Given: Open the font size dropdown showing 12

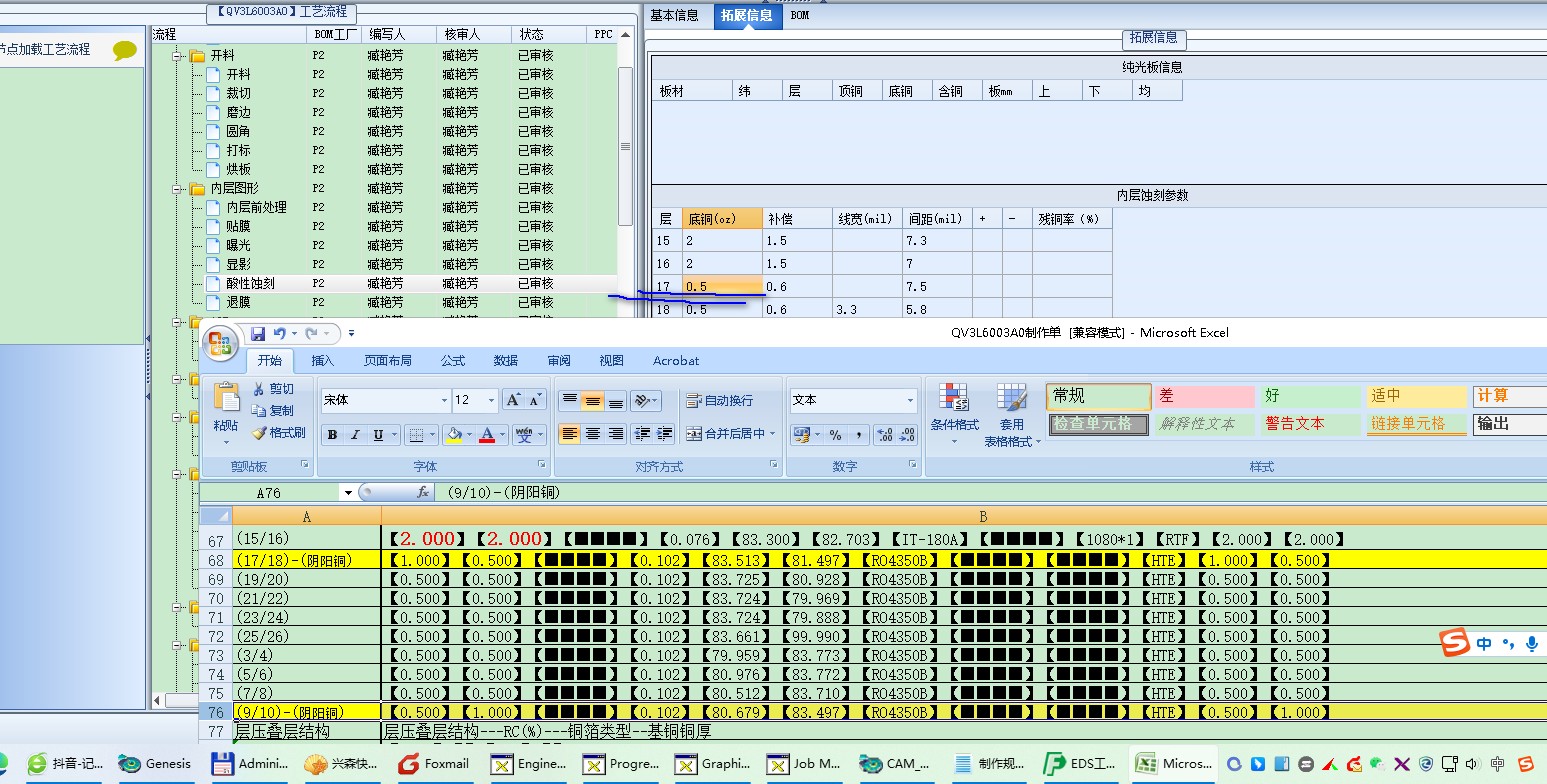Looking at the screenshot, I should [490, 400].
